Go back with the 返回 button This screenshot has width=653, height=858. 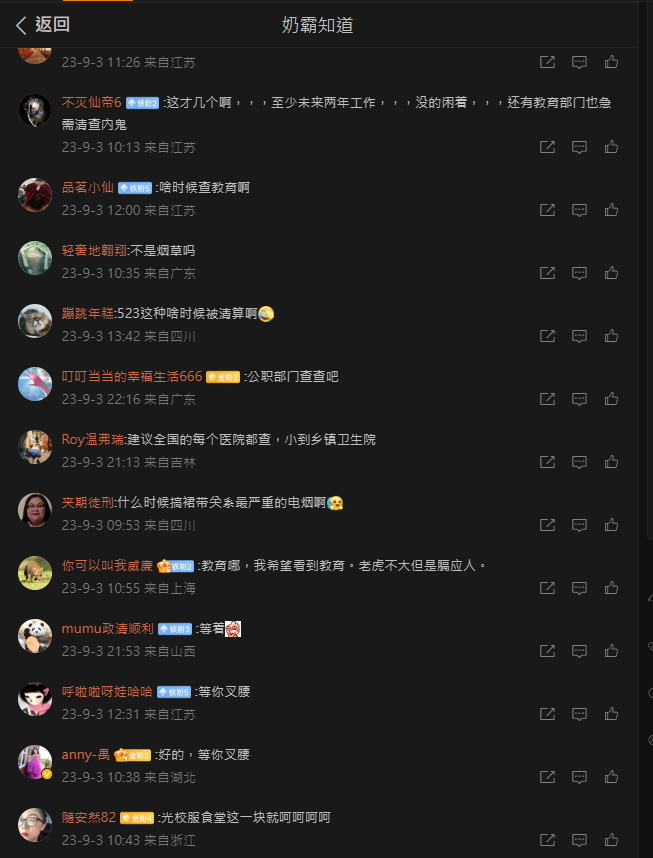point(43,25)
